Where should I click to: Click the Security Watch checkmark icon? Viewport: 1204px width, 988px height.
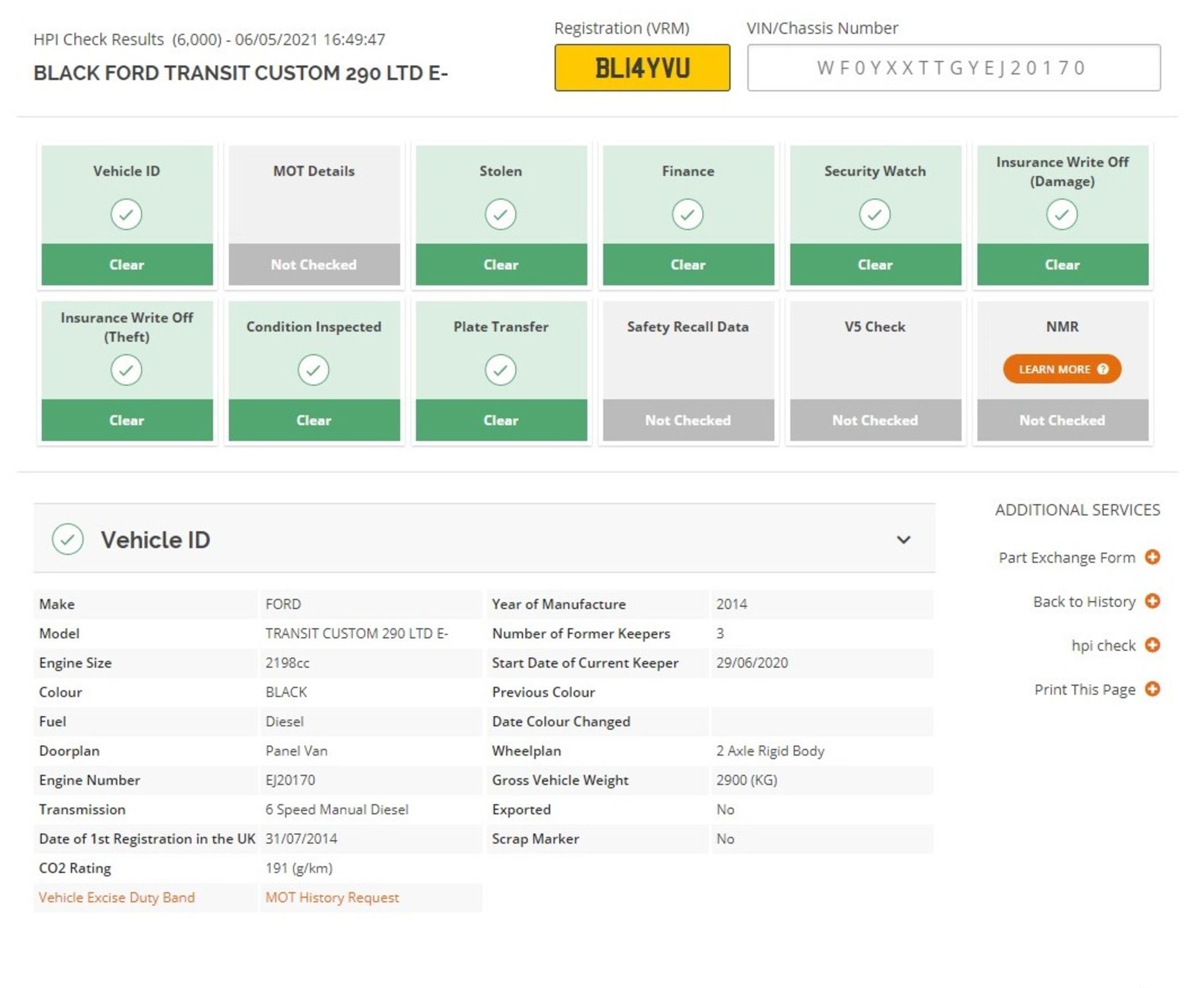(874, 214)
